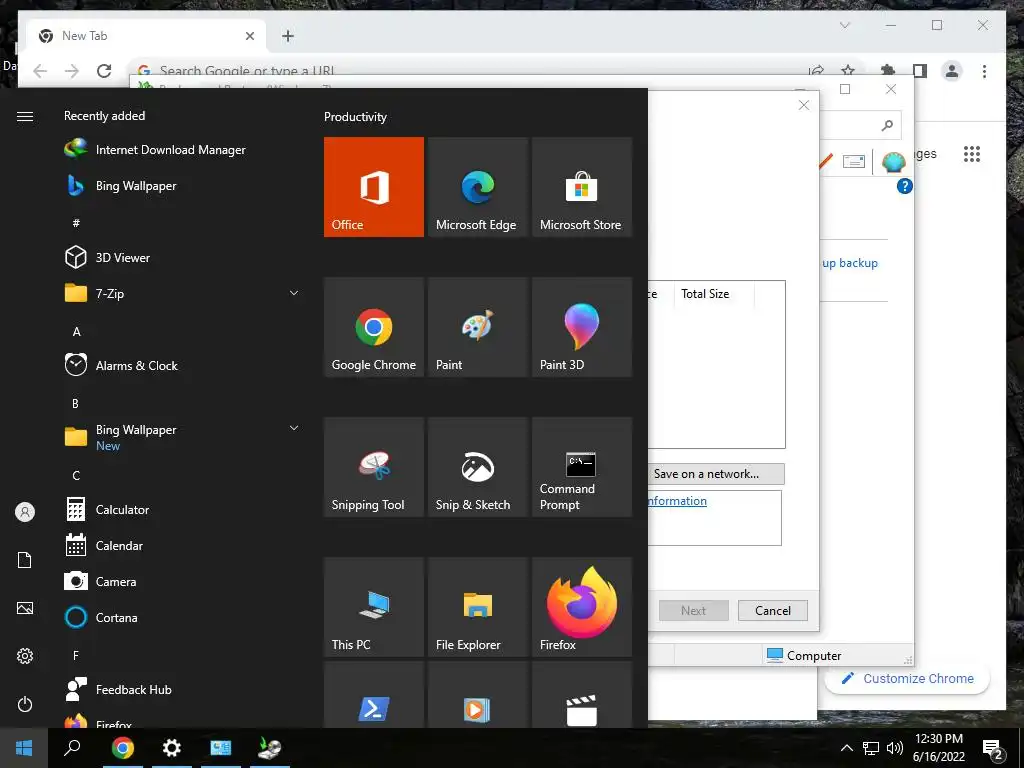Open the Paint tile

(x=477, y=327)
